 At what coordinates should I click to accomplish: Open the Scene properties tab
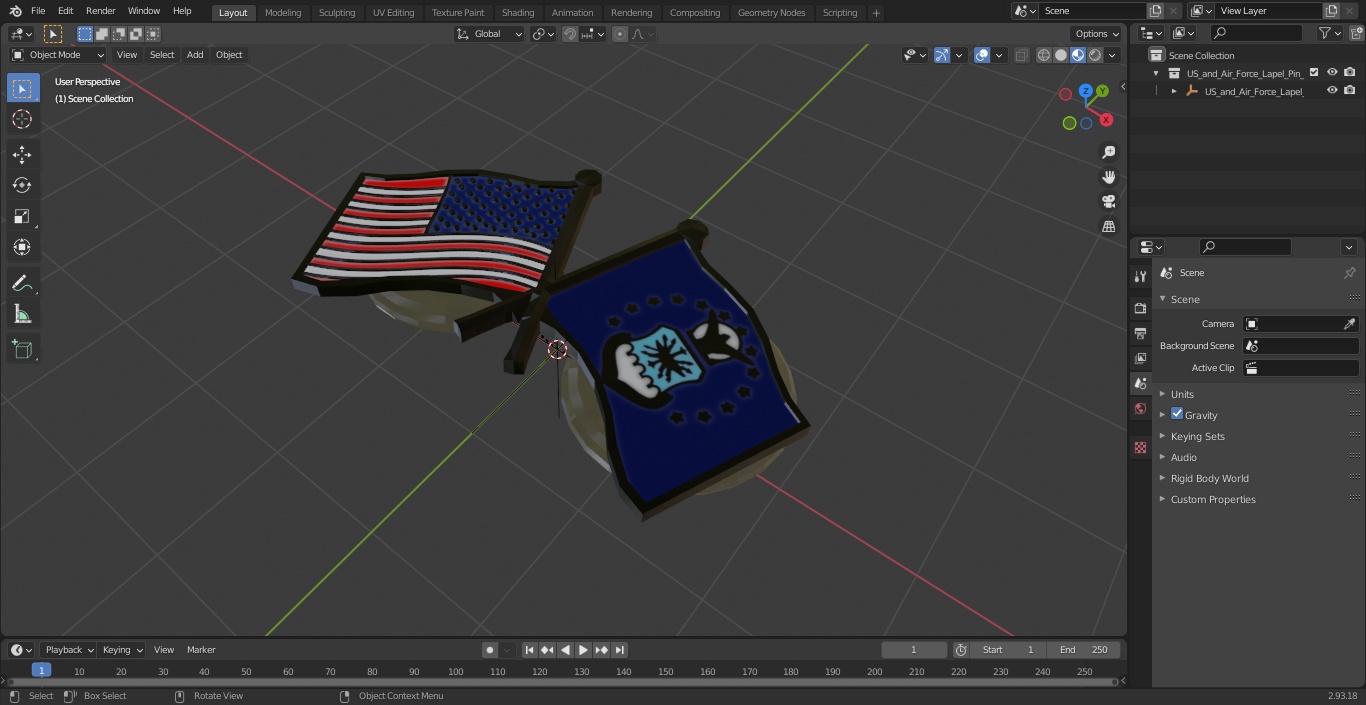tap(1140, 383)
